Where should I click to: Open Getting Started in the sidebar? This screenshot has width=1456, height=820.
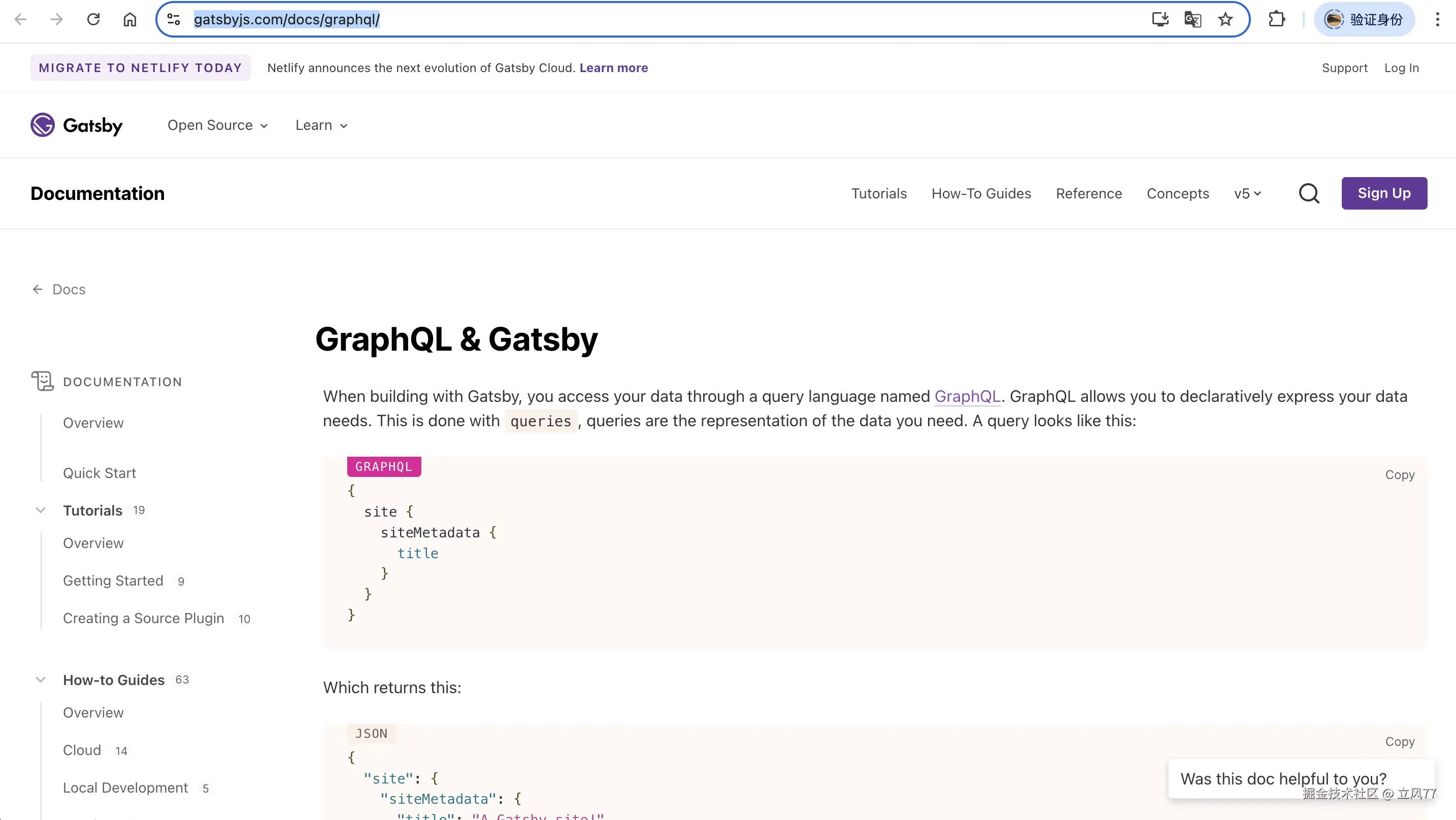[113, 581]
